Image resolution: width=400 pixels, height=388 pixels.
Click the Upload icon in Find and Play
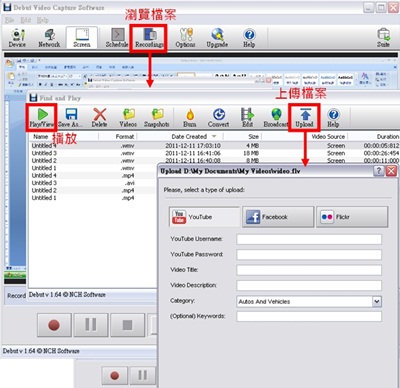click(x=304, y=117)
